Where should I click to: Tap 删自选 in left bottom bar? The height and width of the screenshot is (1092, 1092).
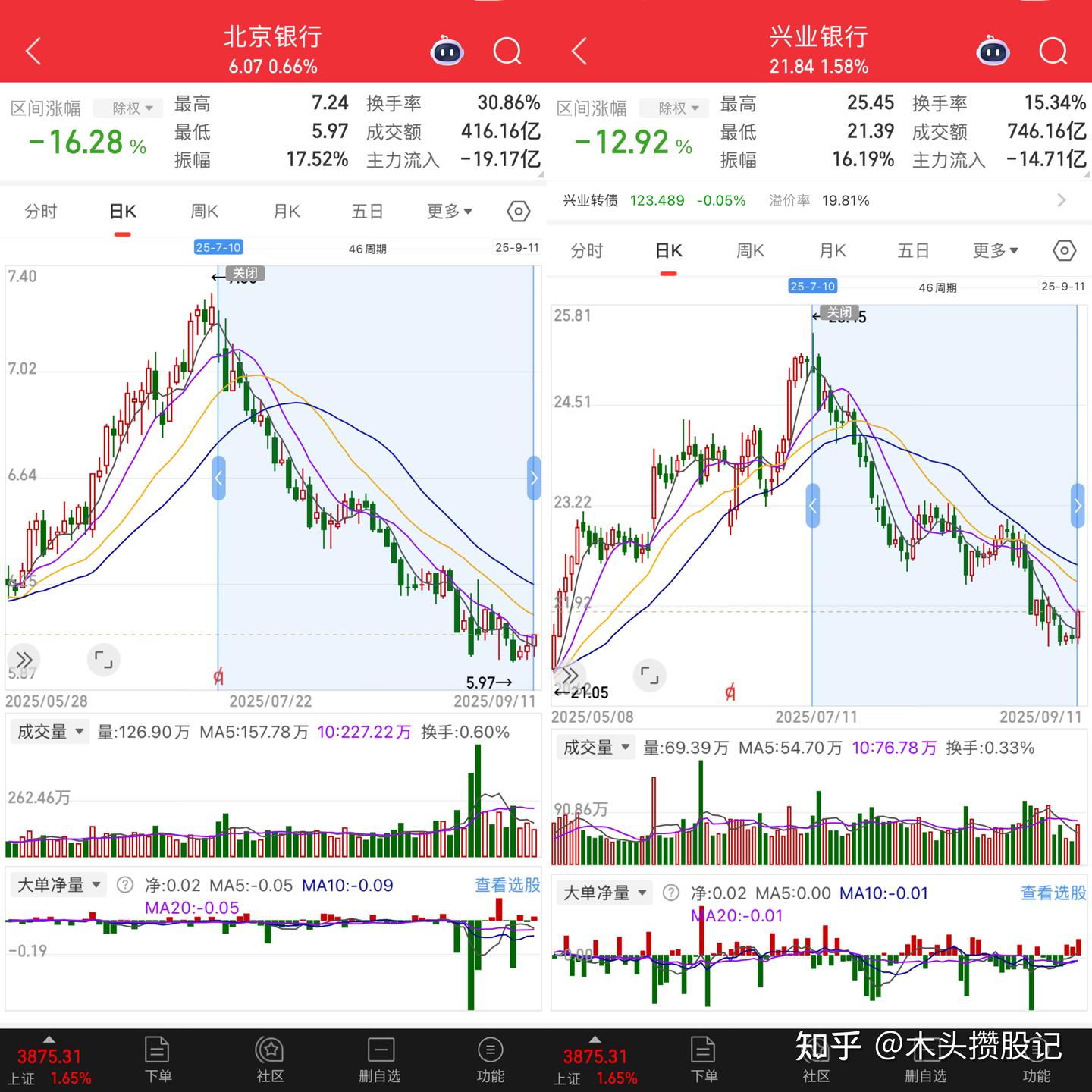(x=380, y=1059)
